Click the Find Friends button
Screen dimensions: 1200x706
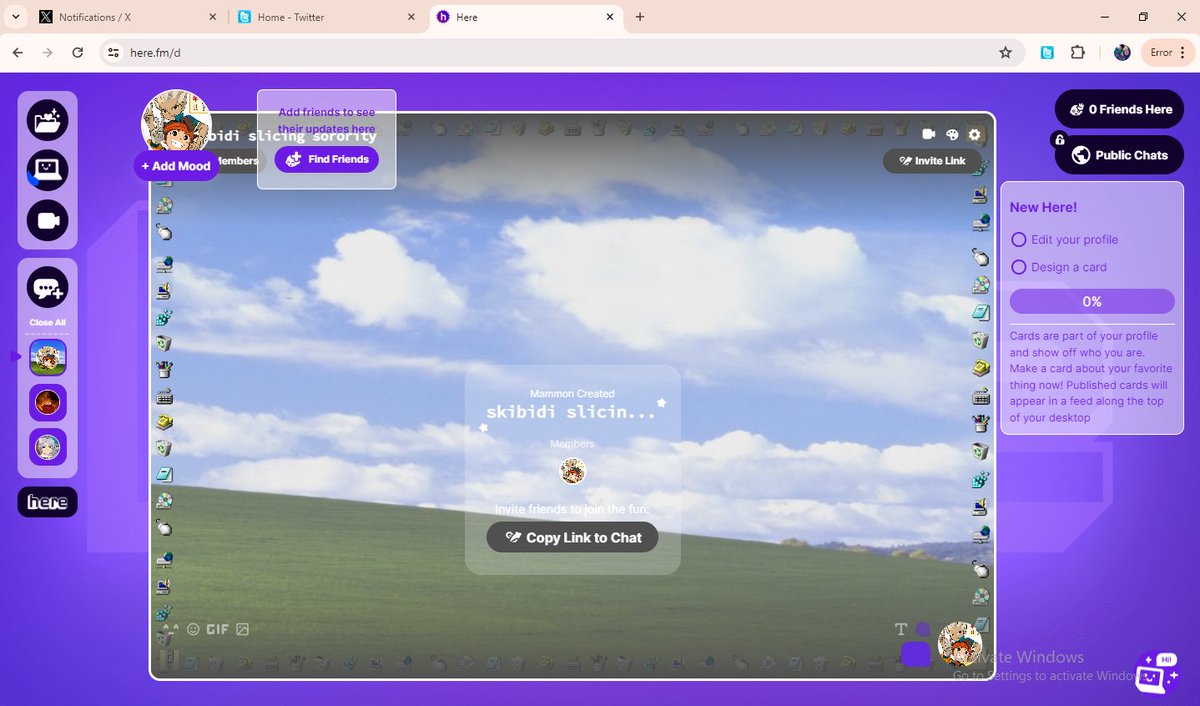pos(327,159)
